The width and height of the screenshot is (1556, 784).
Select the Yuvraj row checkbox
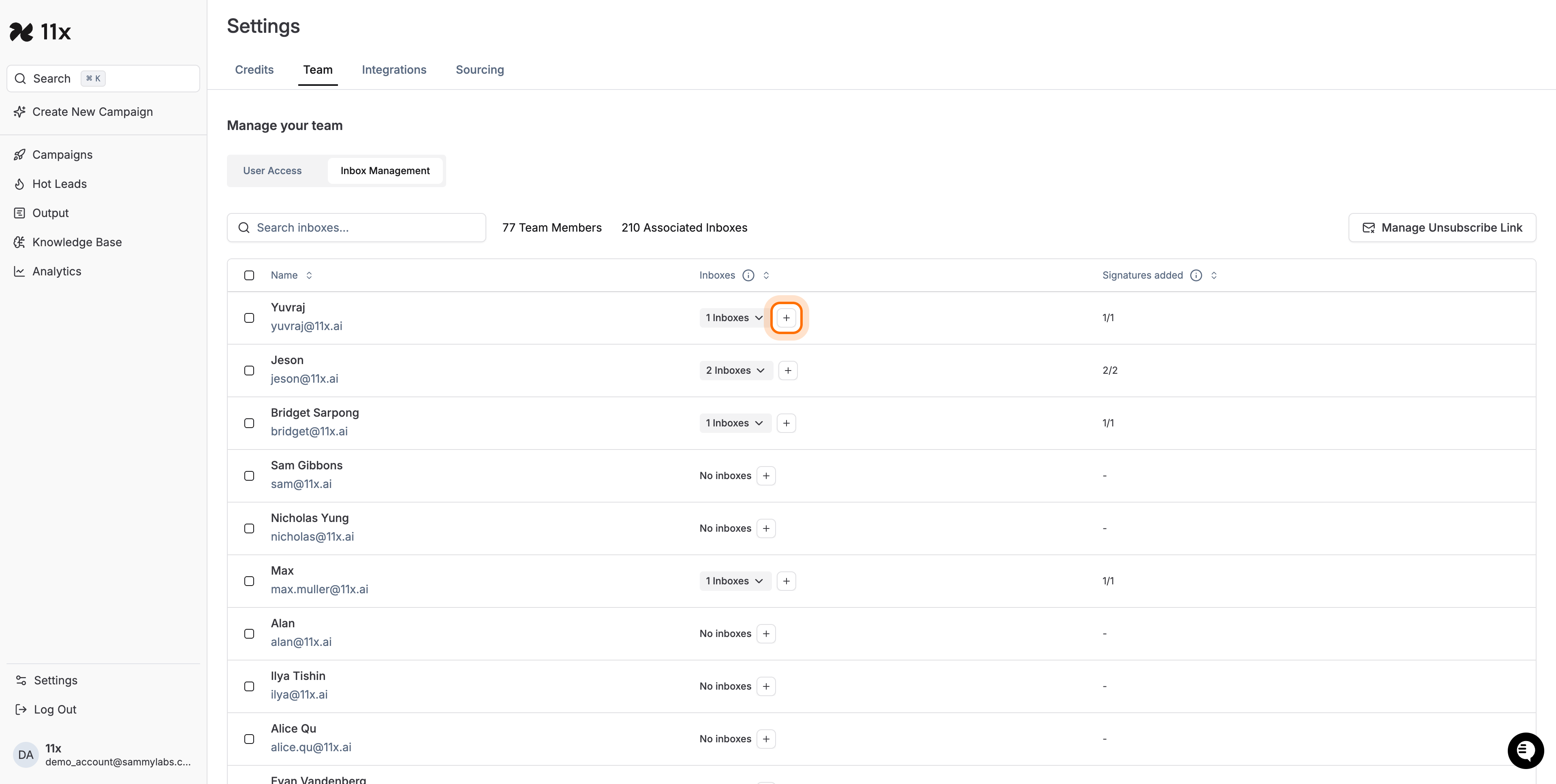[x=249, y=317]
